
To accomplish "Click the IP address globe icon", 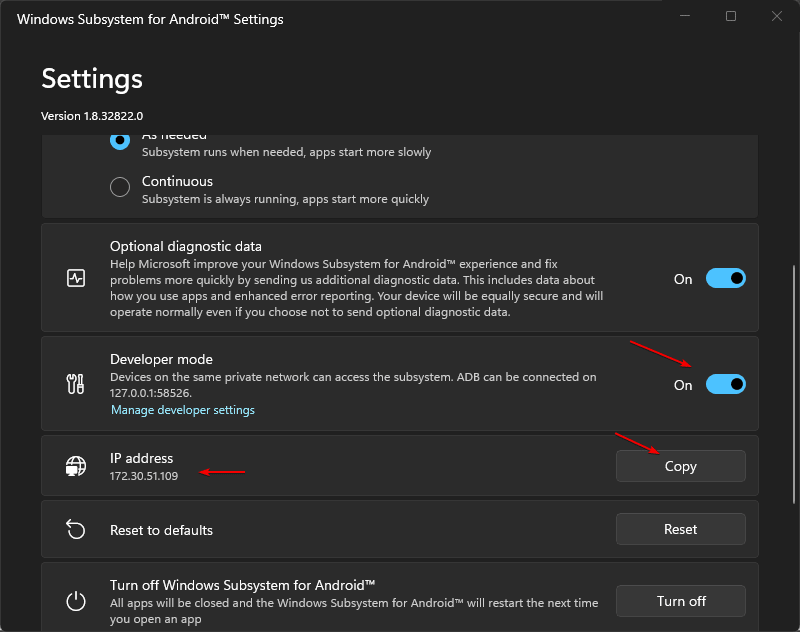I will [x=76, y=466].
